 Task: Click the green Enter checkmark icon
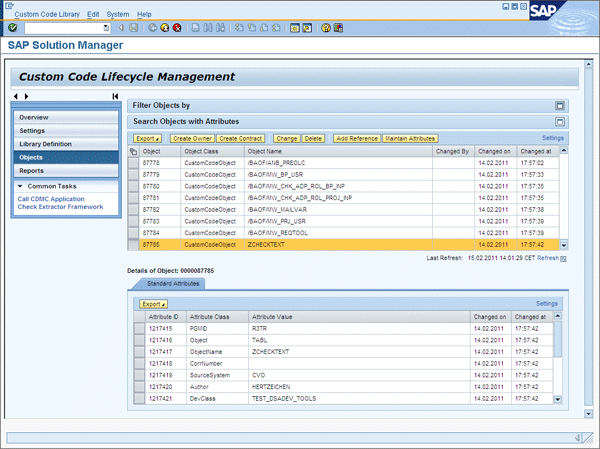pyautogui.click(x=13, y=28)
